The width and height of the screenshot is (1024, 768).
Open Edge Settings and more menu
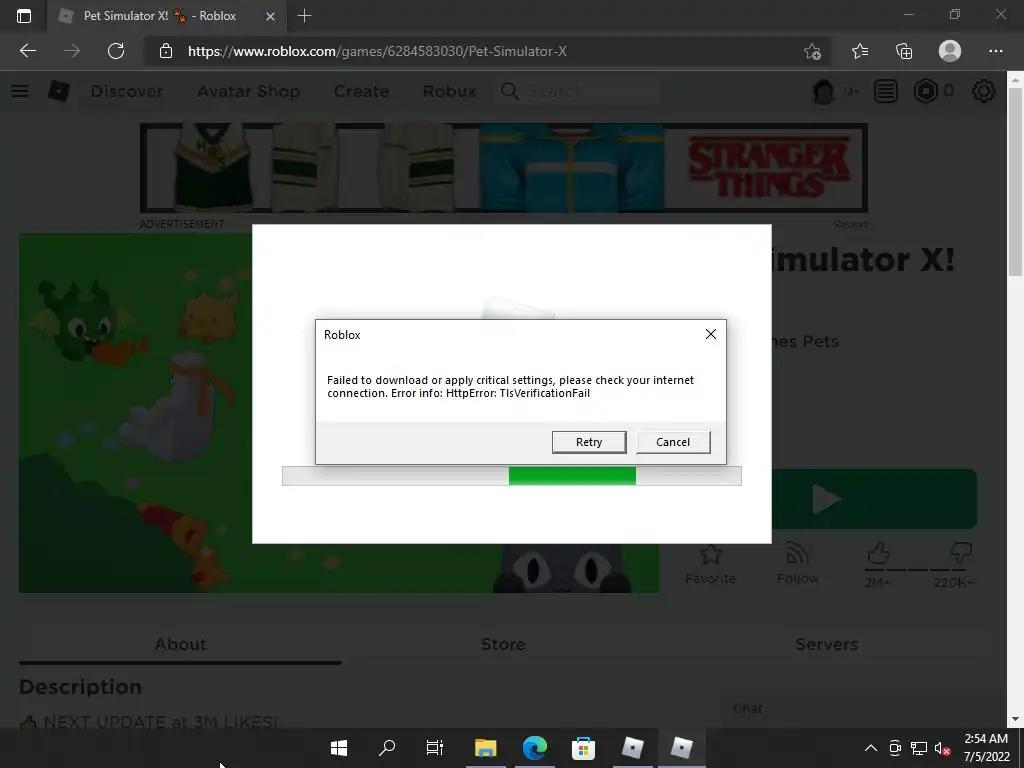995,51
